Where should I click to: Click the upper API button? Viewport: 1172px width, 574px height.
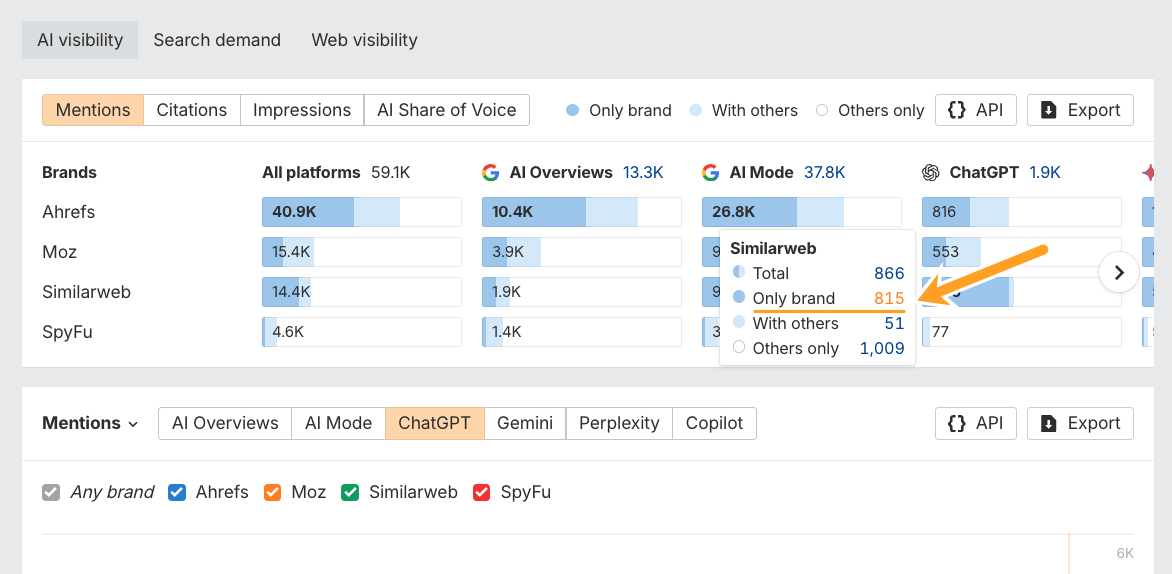point(975,110)
